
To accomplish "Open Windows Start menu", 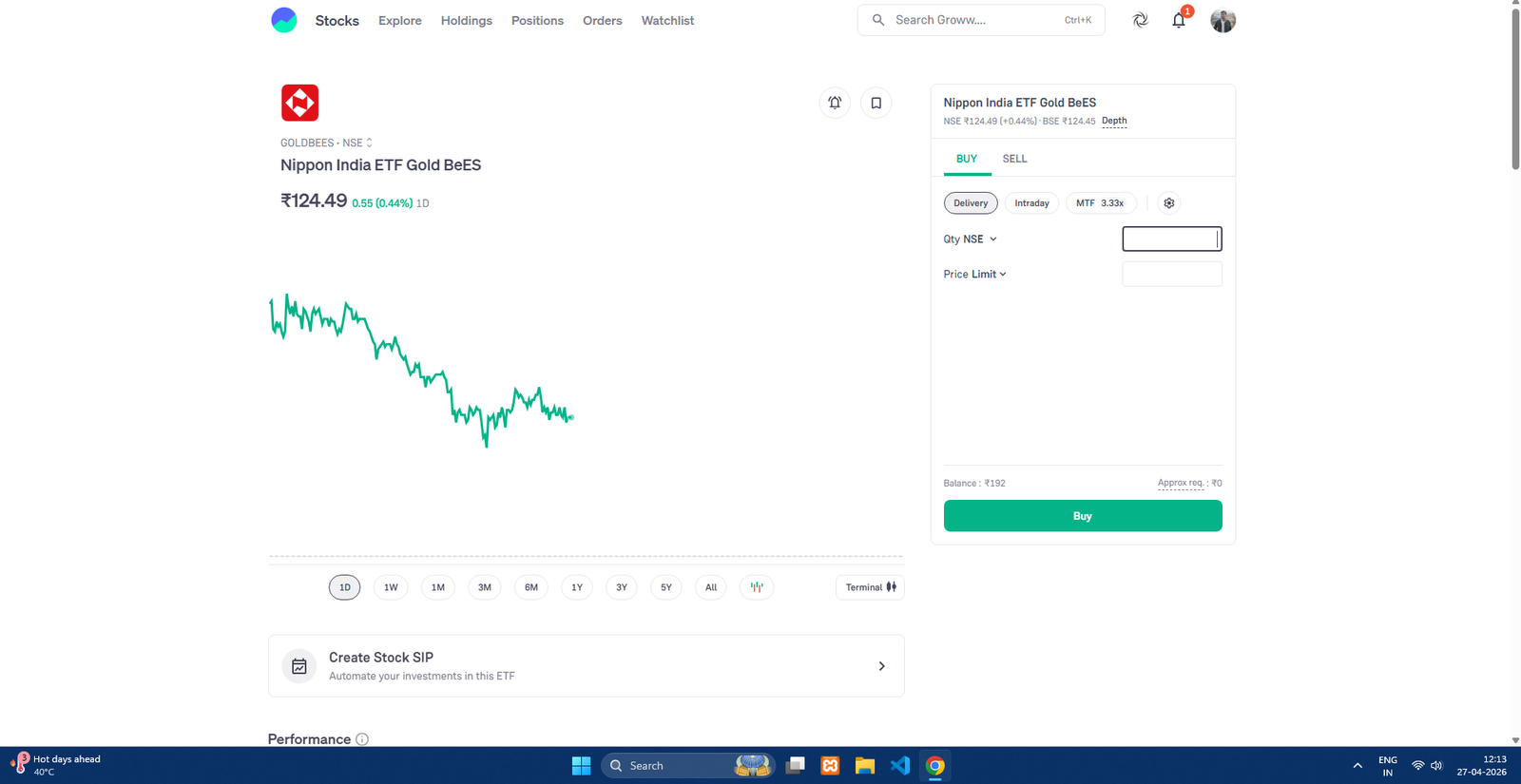I will pyautogui.click(x=582, y=765).
